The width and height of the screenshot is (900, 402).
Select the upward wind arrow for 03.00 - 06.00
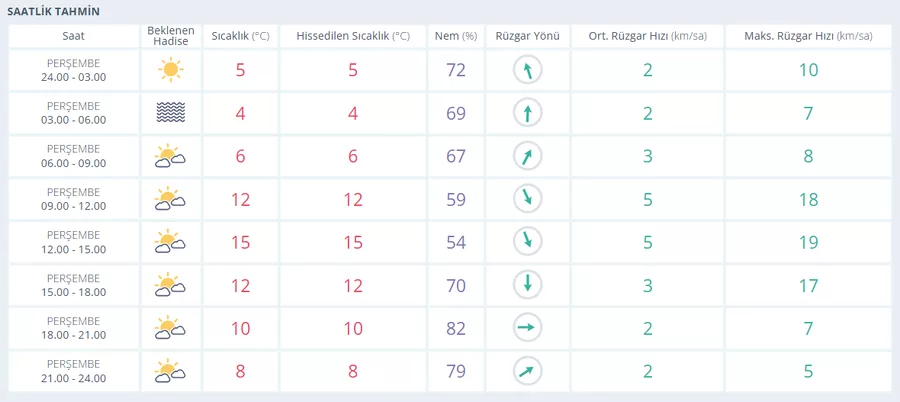(527, 113)
